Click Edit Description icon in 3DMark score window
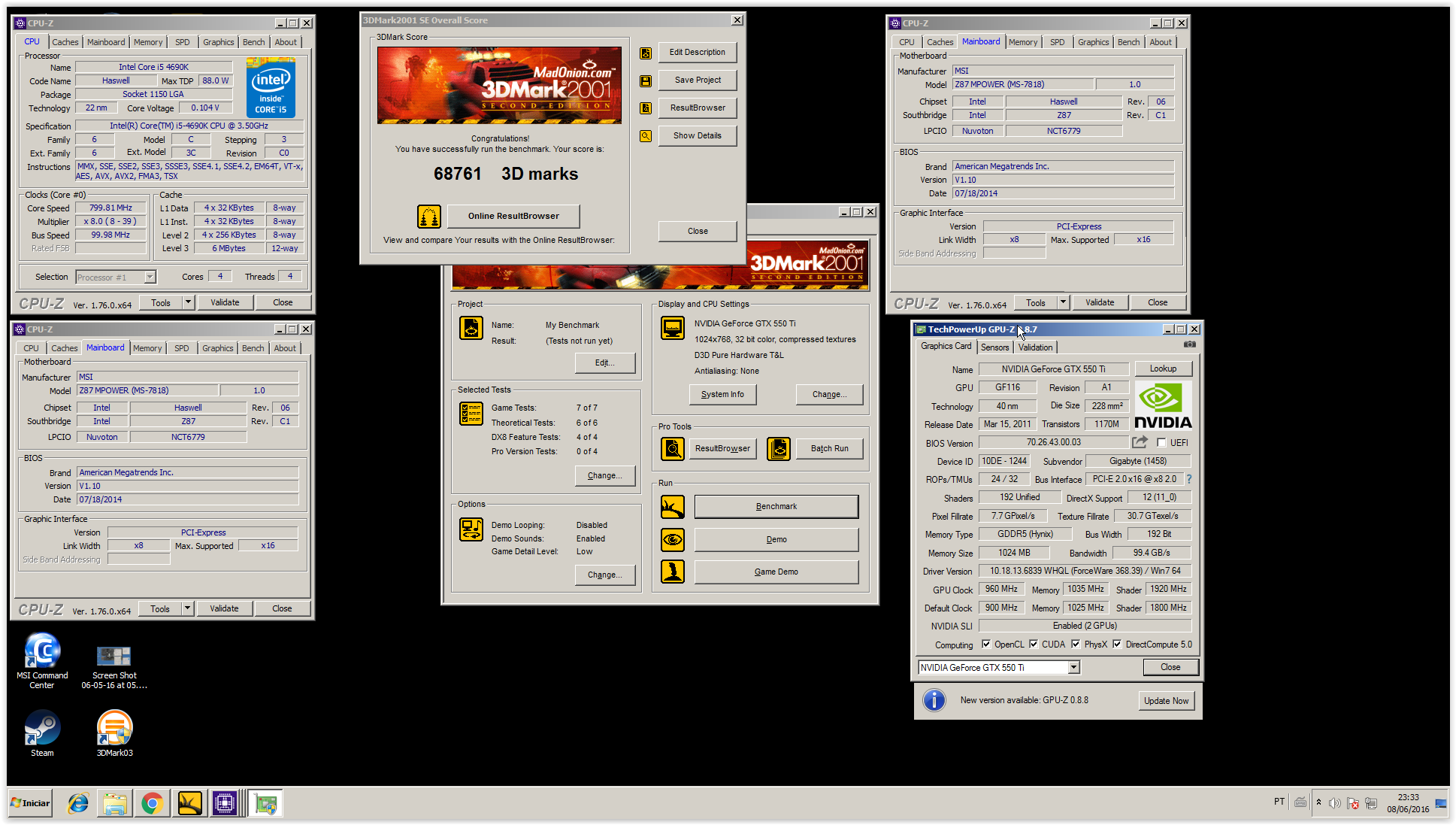The image size is (1456, 825). pyautogui.click(x=646, y=53)
